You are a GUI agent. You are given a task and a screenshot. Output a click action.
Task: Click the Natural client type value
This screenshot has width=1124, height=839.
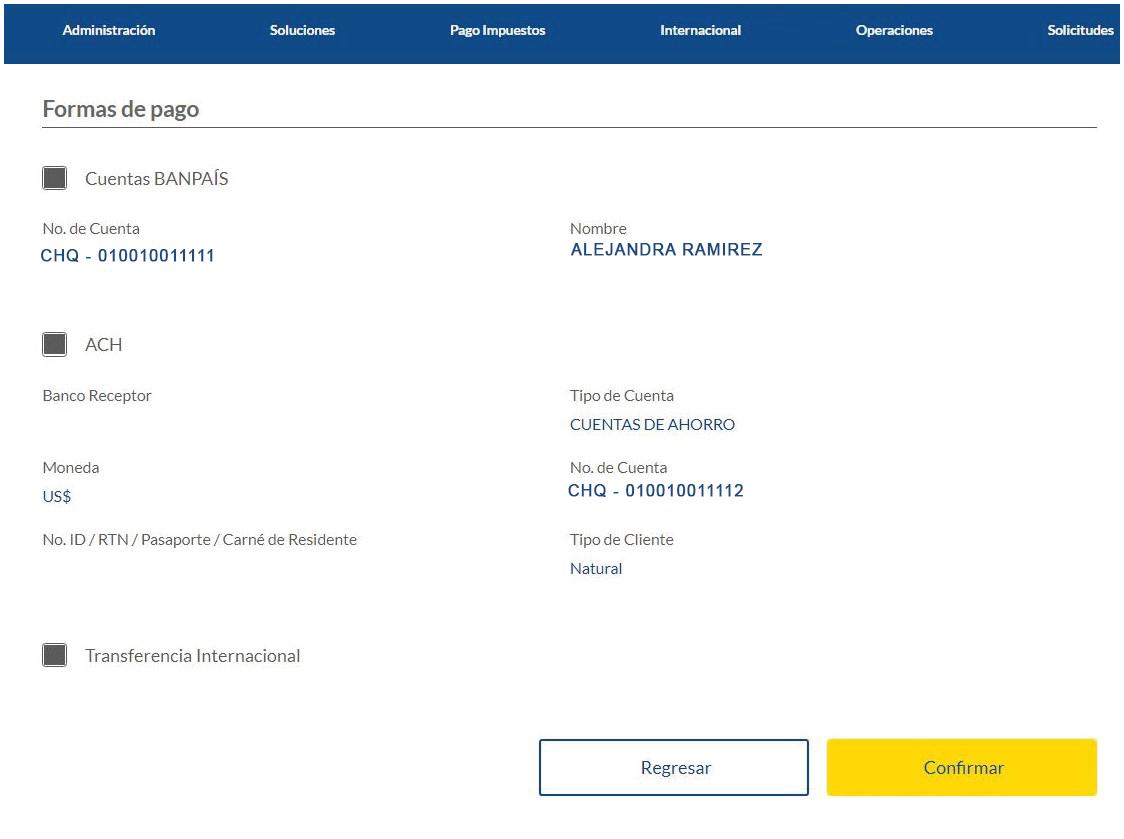pyautogui.click(x=596, y=569)
